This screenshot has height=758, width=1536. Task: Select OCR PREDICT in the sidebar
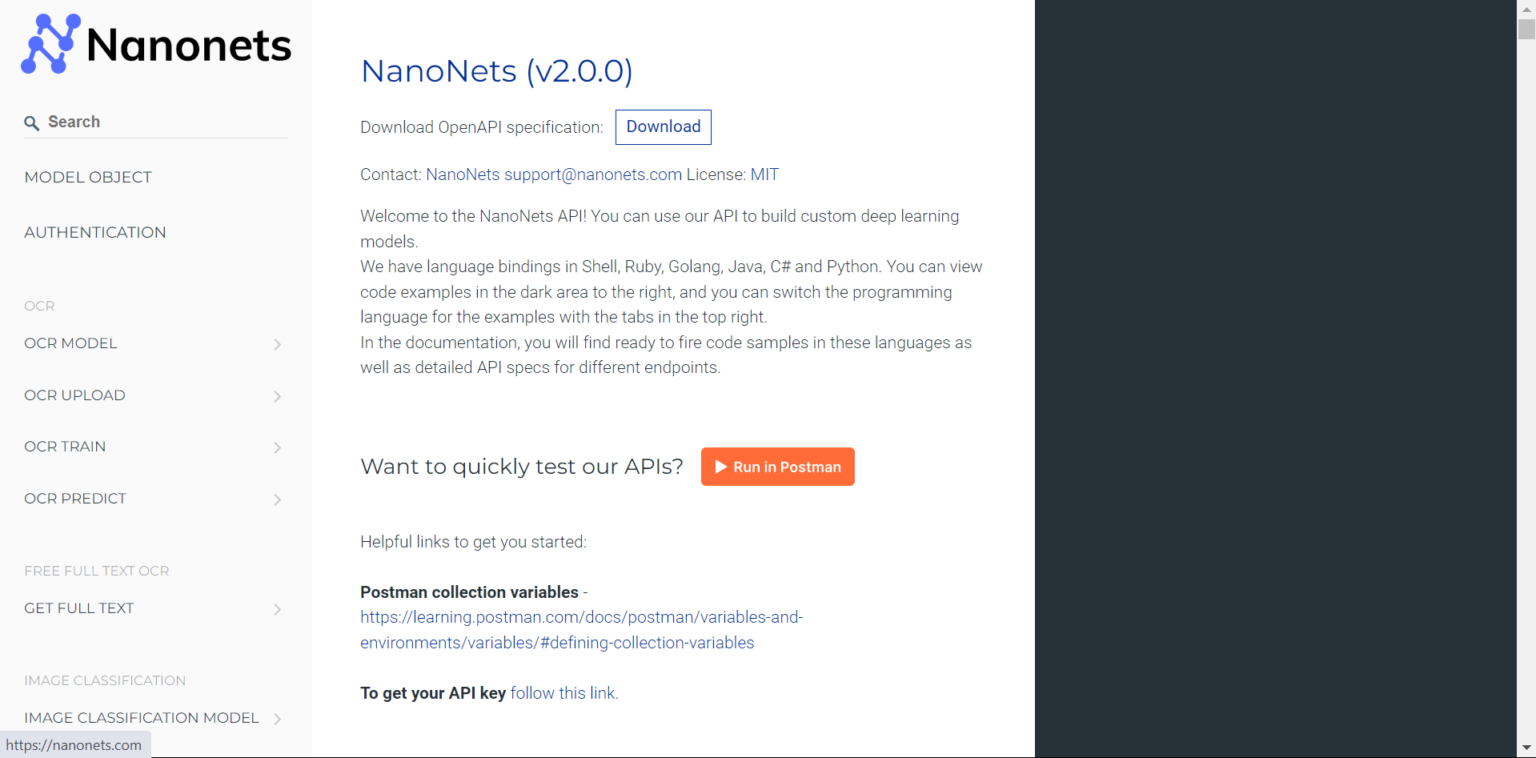point(75,498)
